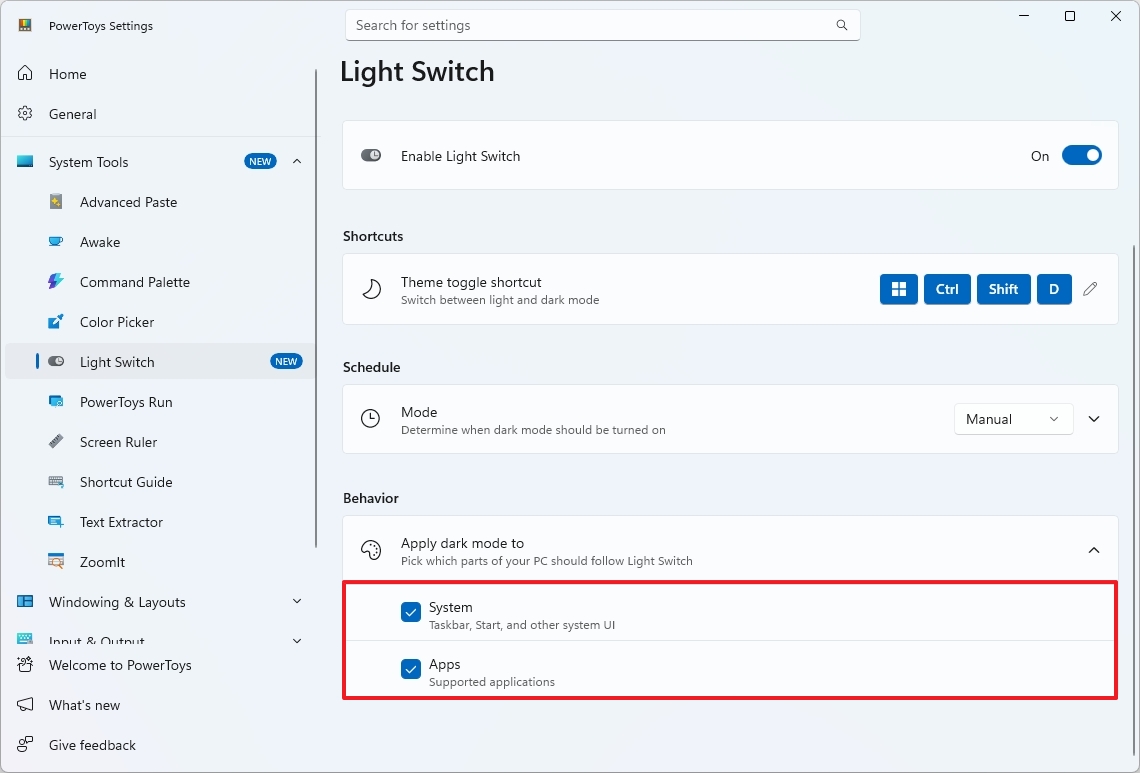
Task: Click Give feedback in the sidebar
Action: [x=92, y=745]
